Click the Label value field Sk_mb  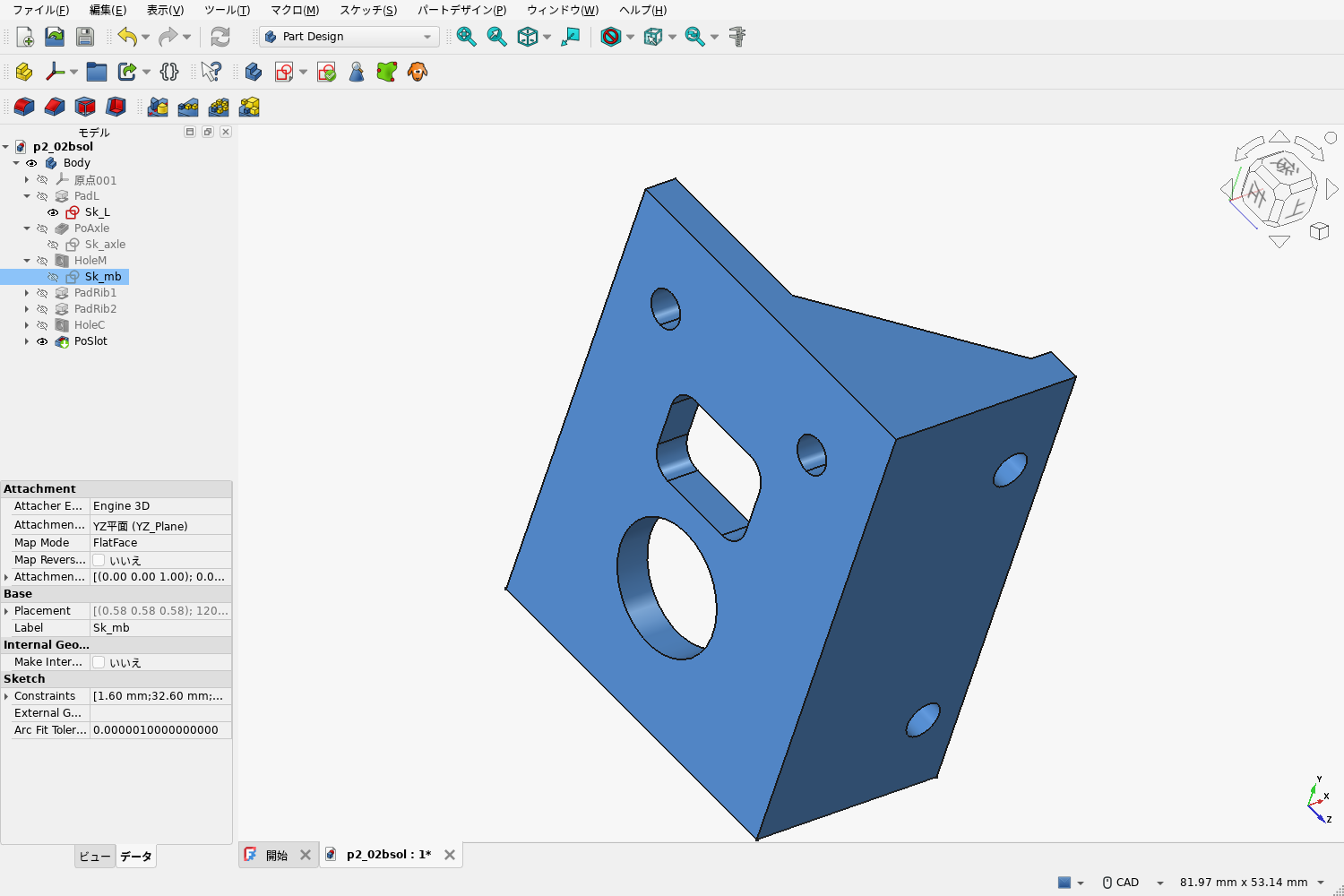pyautogui.click(x=160, y=628)
